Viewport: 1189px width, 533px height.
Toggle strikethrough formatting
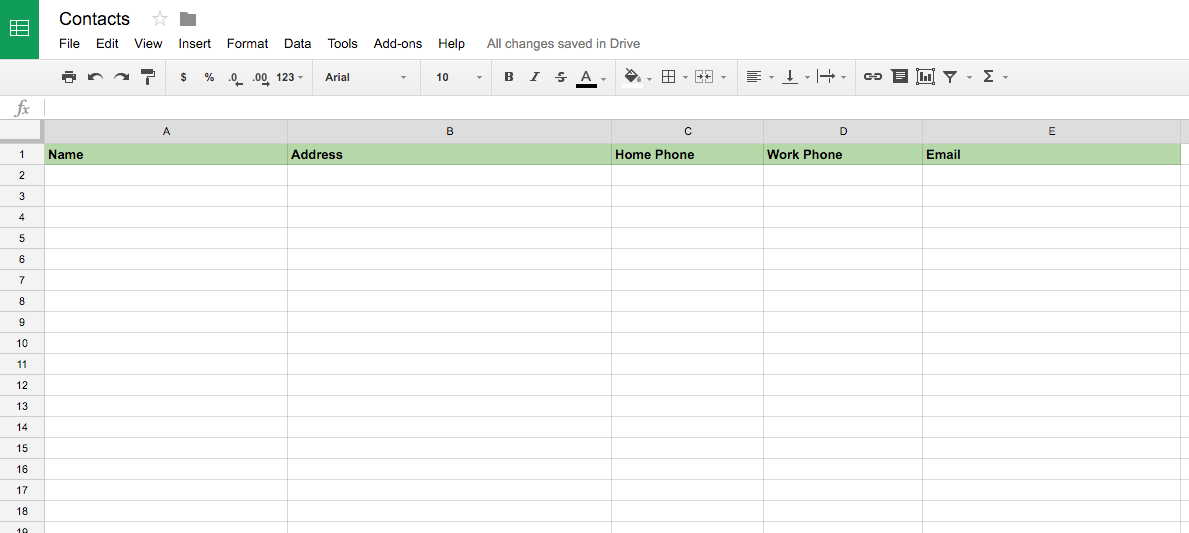pyautogui.click(x=560, y=77)
